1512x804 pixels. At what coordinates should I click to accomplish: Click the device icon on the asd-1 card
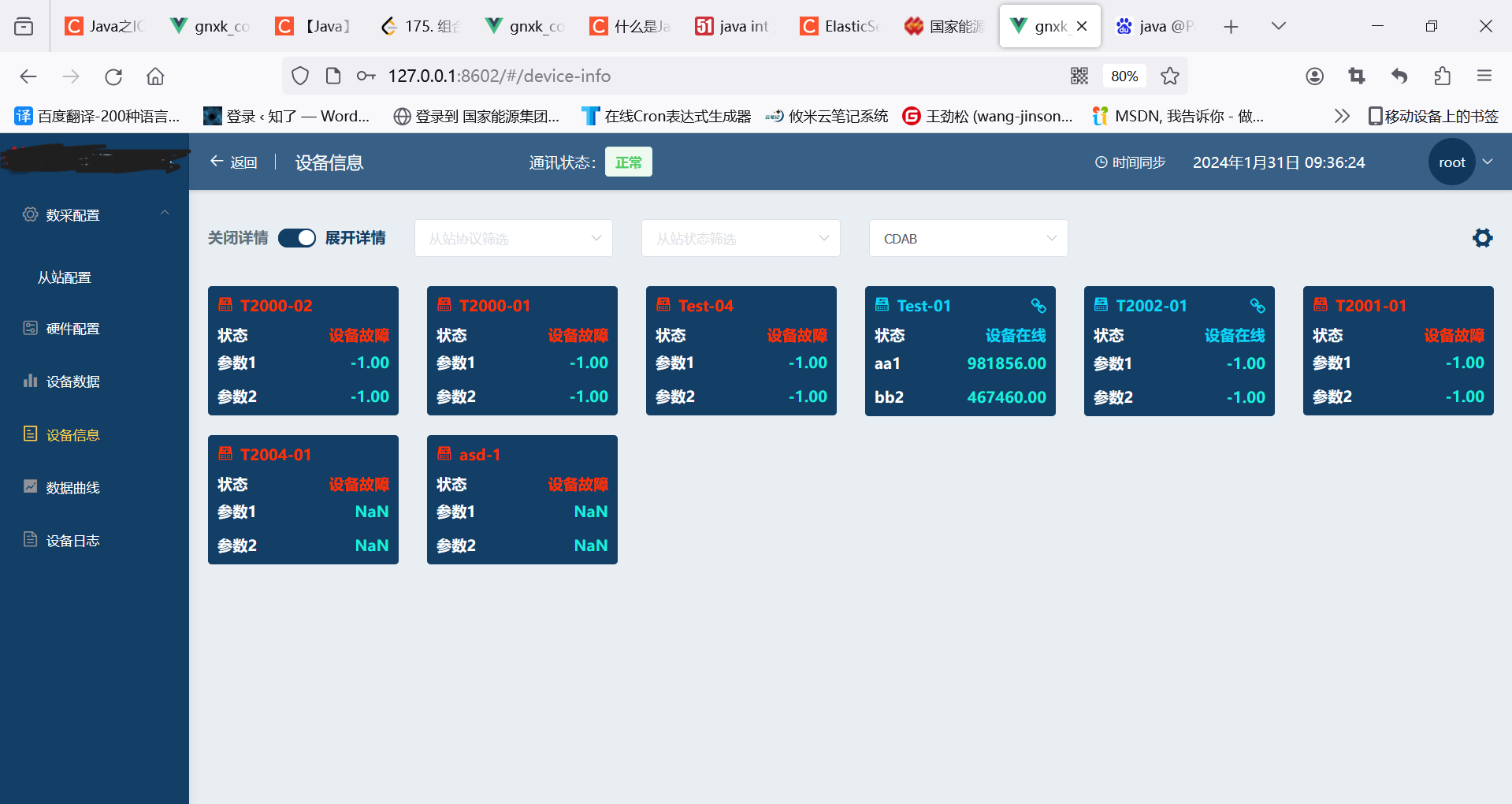(x=444, y=453)
